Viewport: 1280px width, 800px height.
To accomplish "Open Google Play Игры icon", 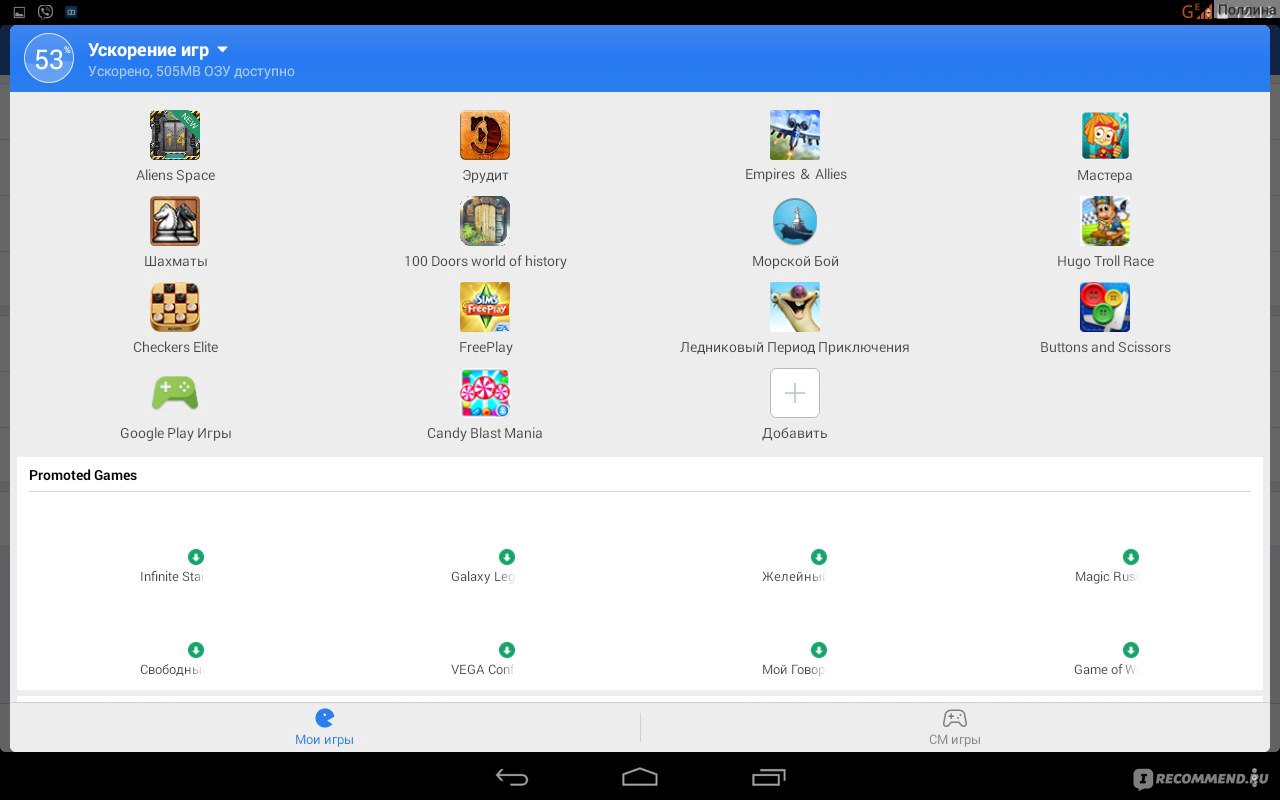I will tap(175, 393).
